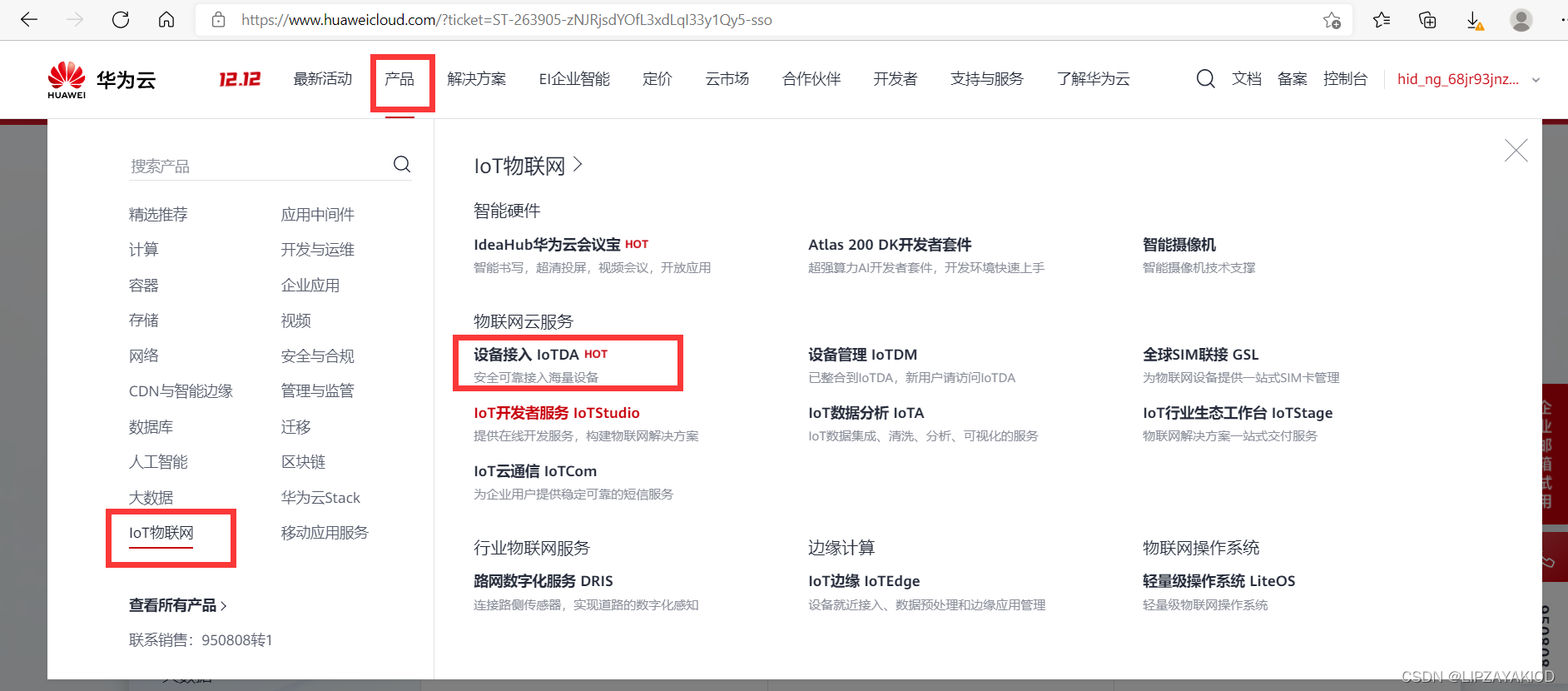Select the 计算 category
This screenshot has width=1568, height=691.
coord(144,250)
